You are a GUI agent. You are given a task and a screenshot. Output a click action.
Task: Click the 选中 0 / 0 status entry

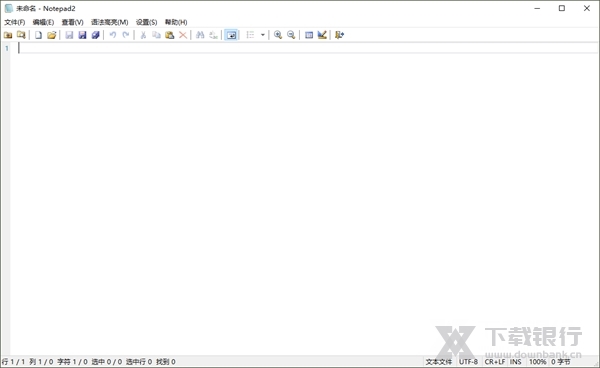(107, 362)
